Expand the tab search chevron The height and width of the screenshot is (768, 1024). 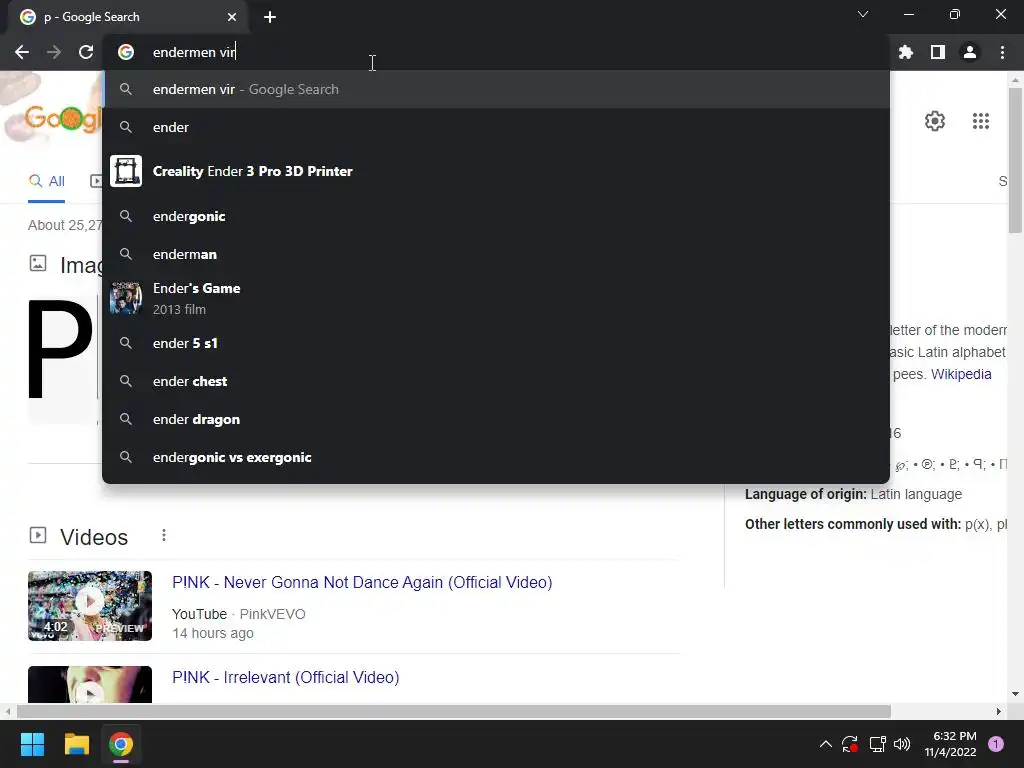(x=863, y=14)
